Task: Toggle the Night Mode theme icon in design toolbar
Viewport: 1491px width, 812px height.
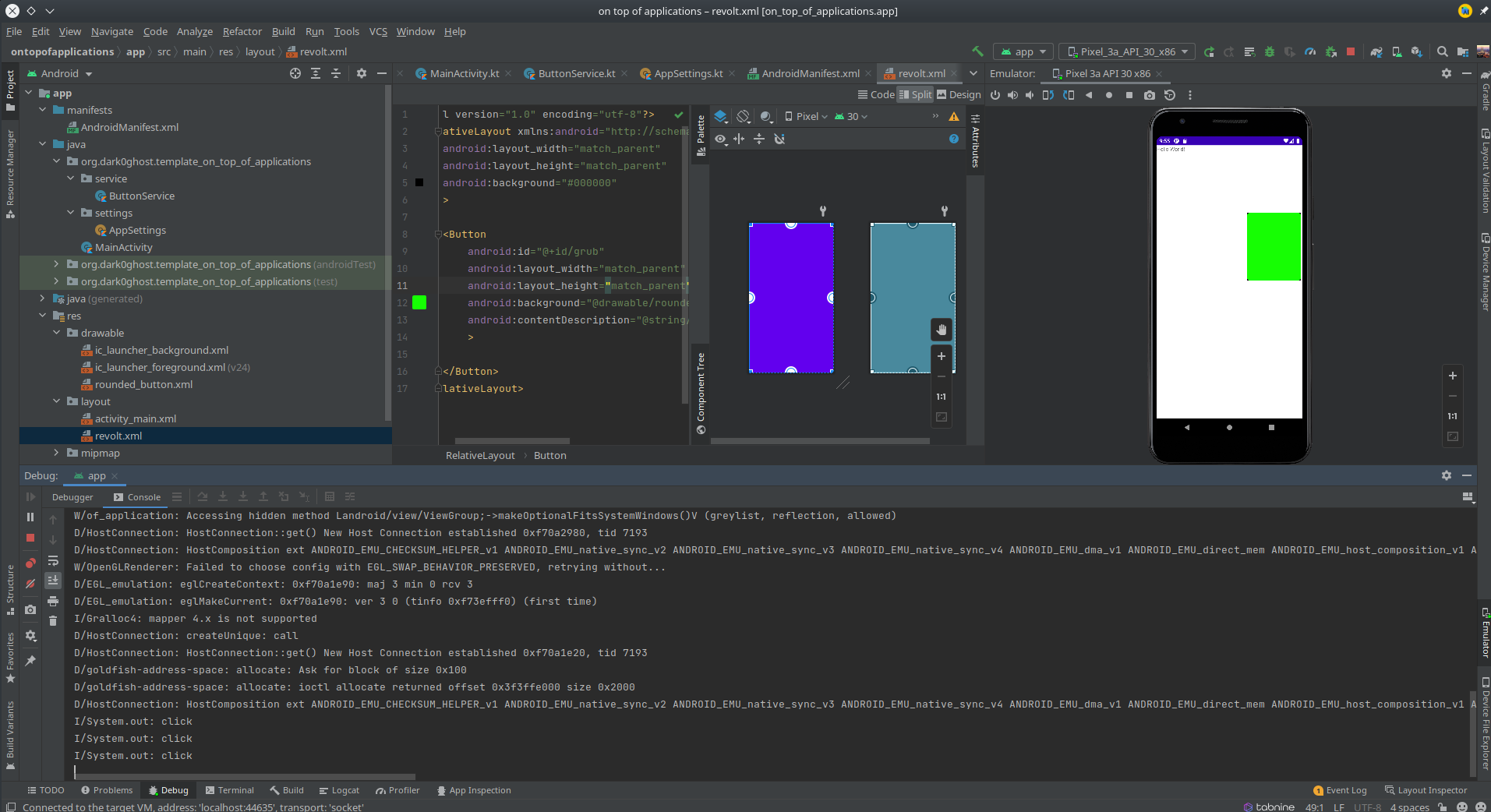Action: pyautogui.click(x=766, y=116)
